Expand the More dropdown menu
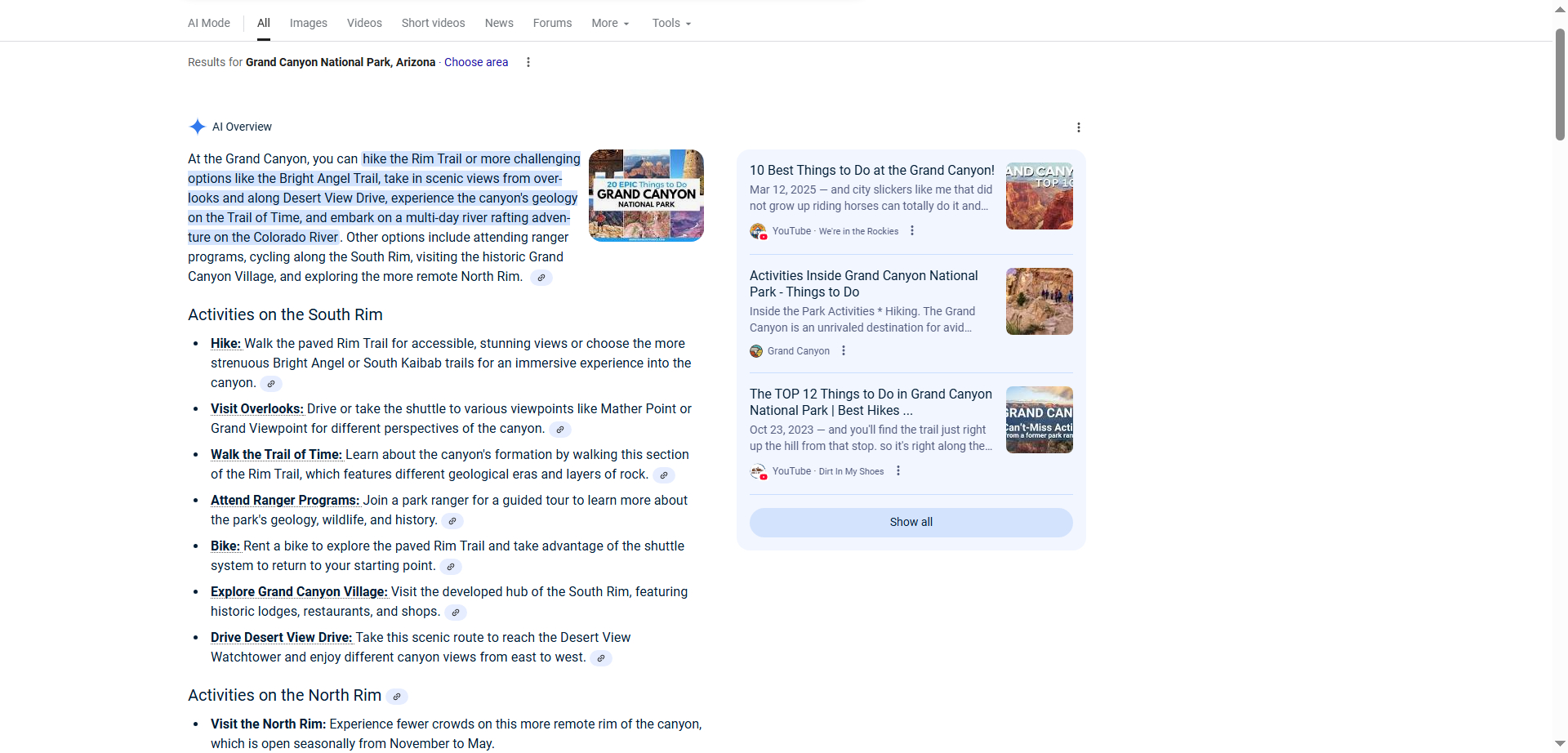Screen dimensions: 1568x753 tap(610, 23)
